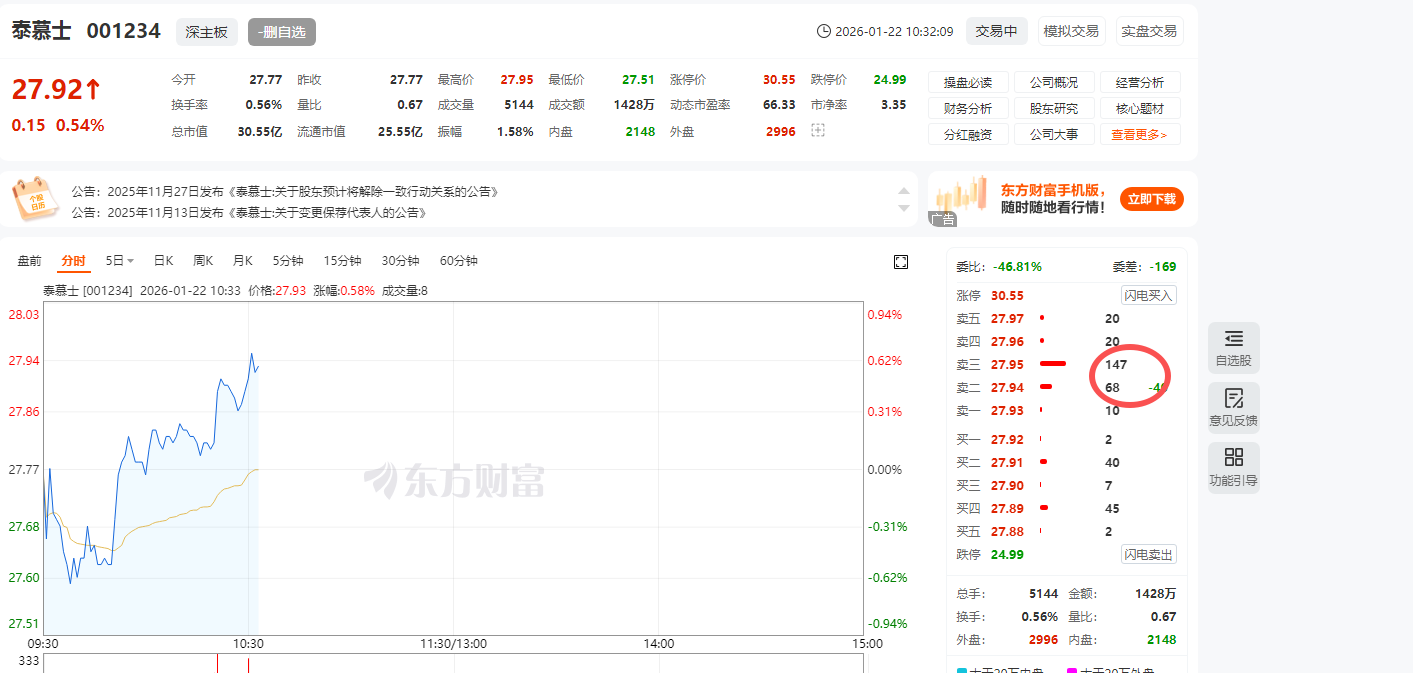The width and height of the screenshot is (1413, 673).
Task: Open the 股东预计将解除一致行动关系 announcement link
Action: [x=364, y=191]
